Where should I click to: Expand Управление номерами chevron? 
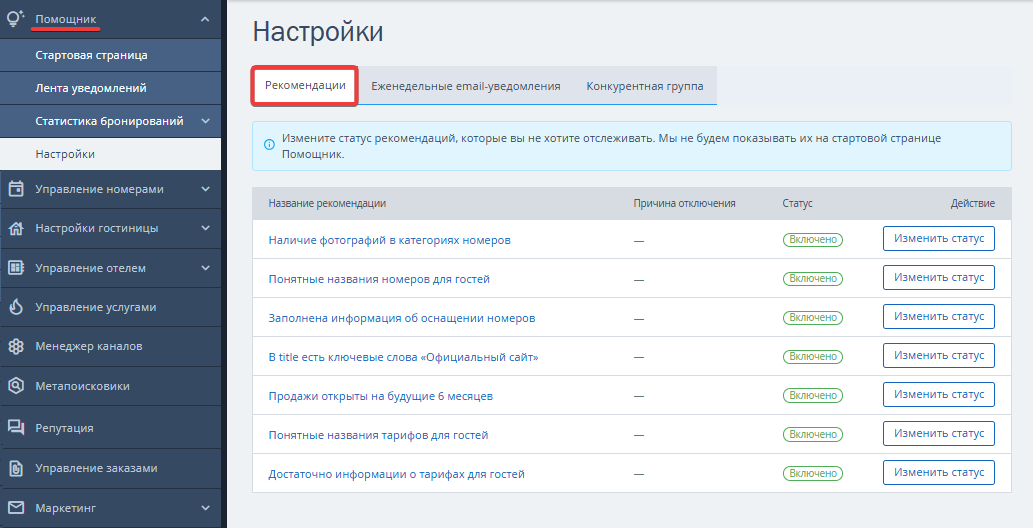tap(205, 189)
